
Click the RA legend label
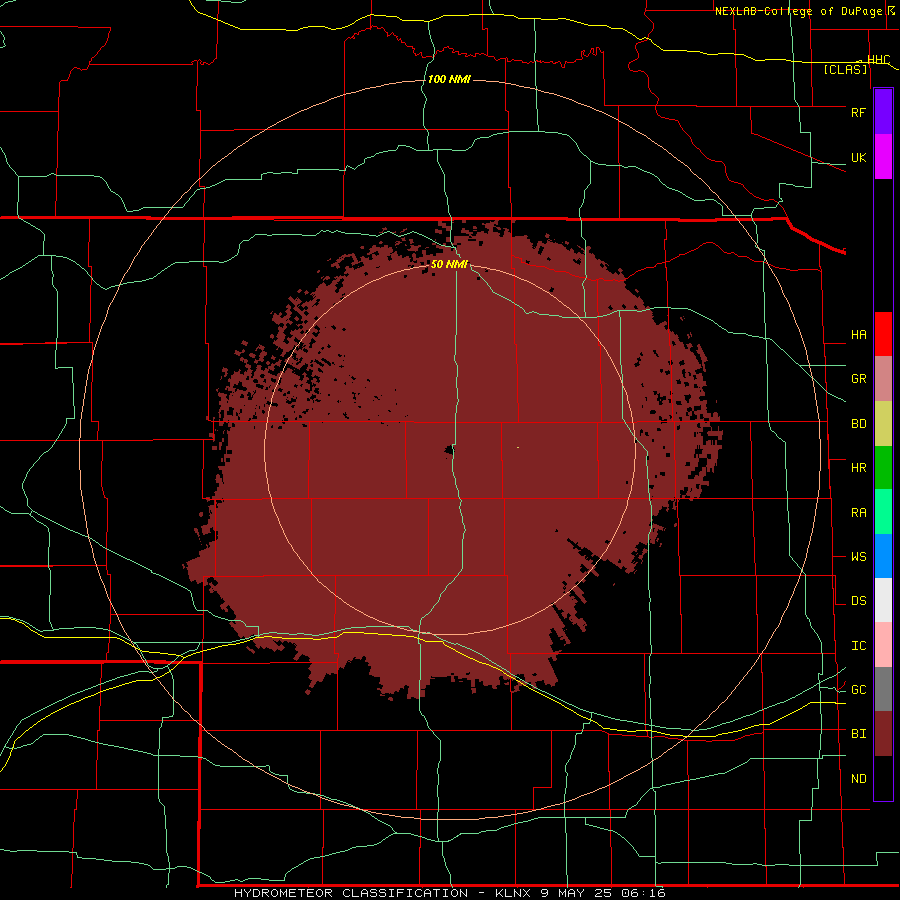click(x=858, y=513)
